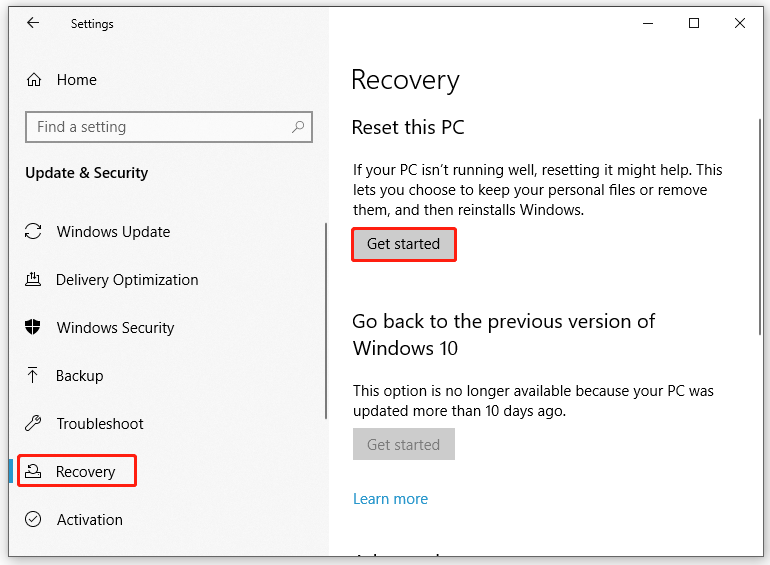Open the Activation settings page
The image size is (770, 565).
click(90, 520)
